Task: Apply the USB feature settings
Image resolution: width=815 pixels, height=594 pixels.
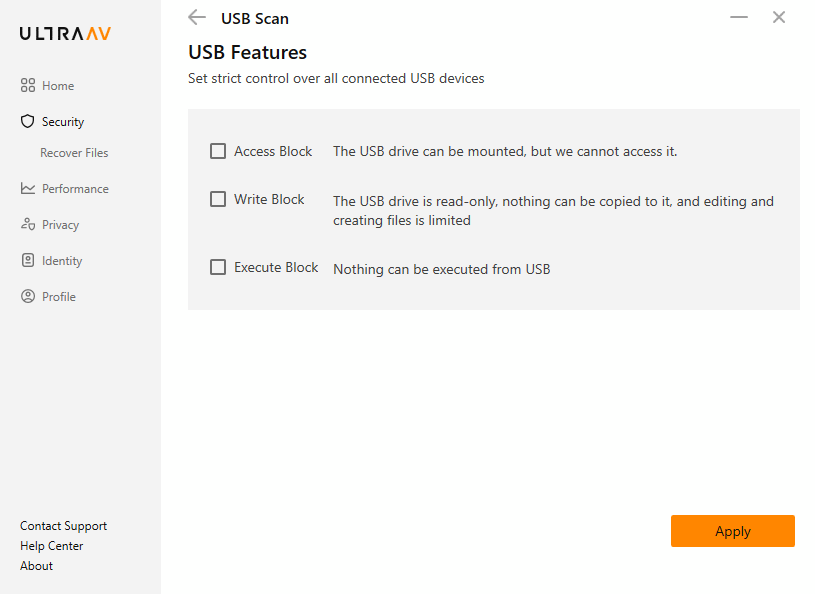Action: [x=732, y=531]
